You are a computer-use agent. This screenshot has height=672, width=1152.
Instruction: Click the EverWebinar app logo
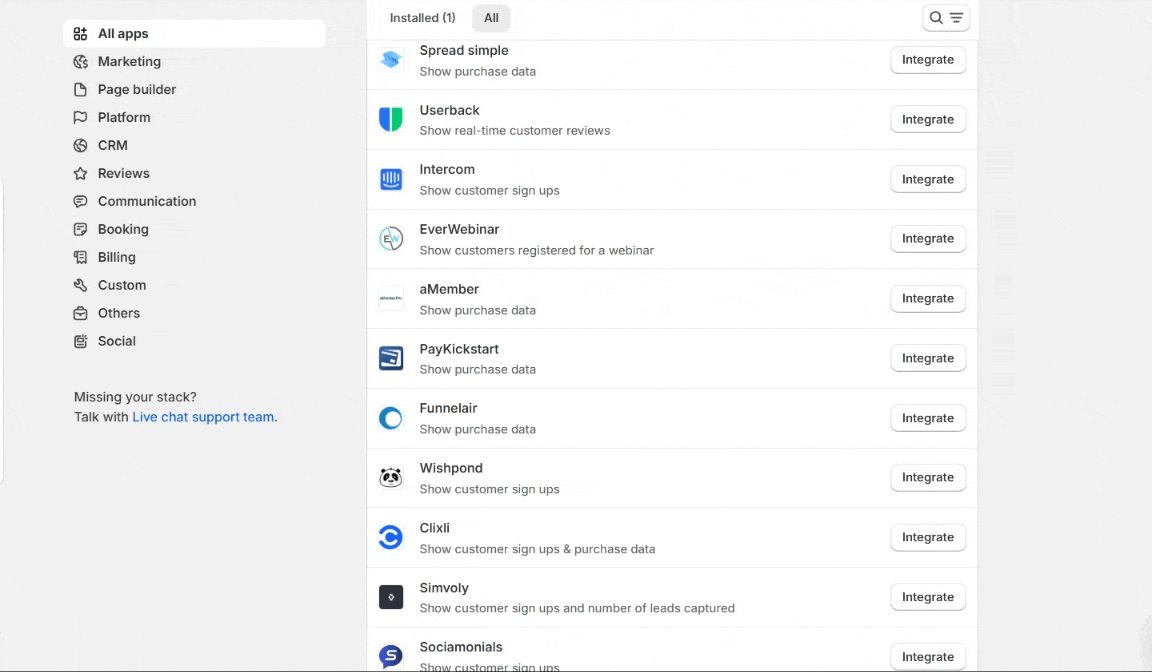[x=391, y=239]
